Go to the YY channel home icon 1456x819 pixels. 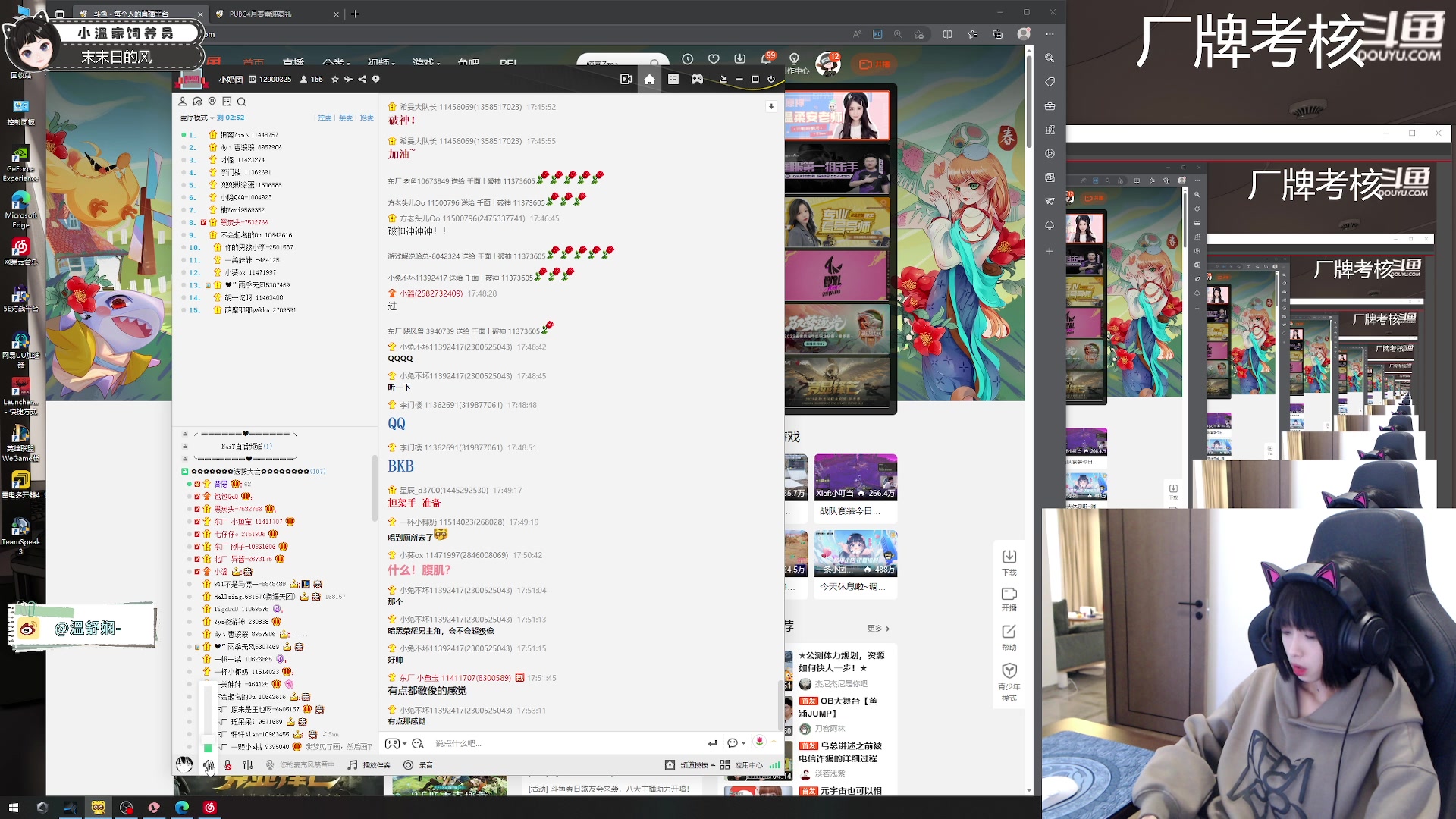click(649, 79)
